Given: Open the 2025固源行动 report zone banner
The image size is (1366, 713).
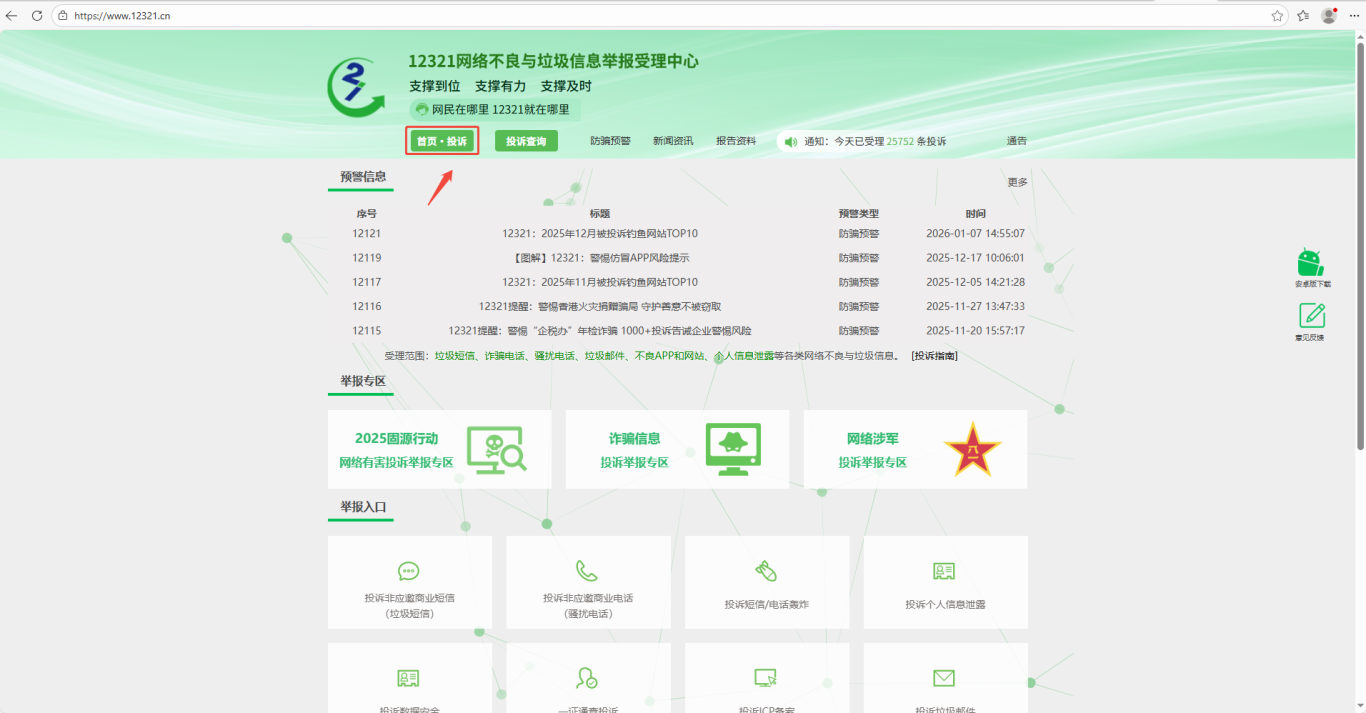Looking at the screenshot, I should point(439,450).
